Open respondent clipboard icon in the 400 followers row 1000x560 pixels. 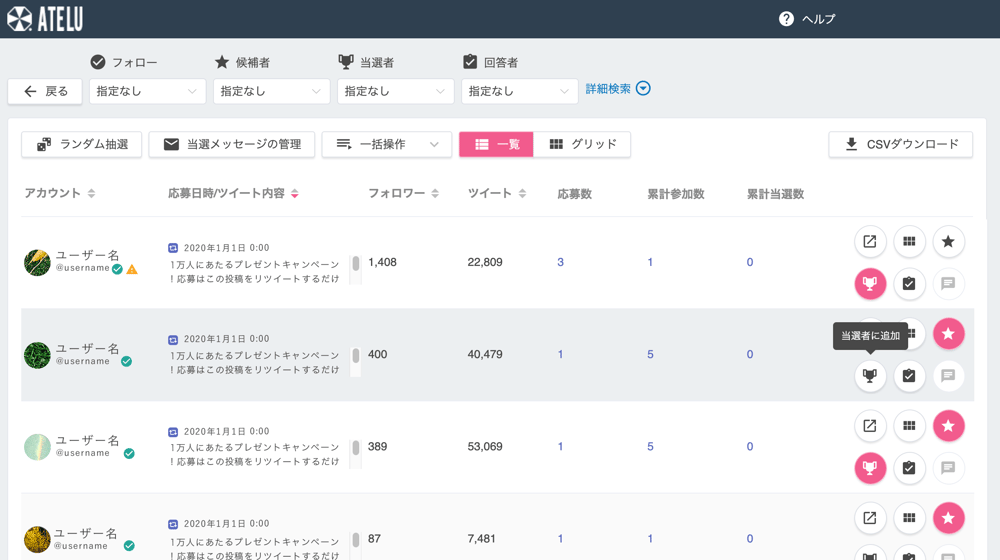point(909,376)
